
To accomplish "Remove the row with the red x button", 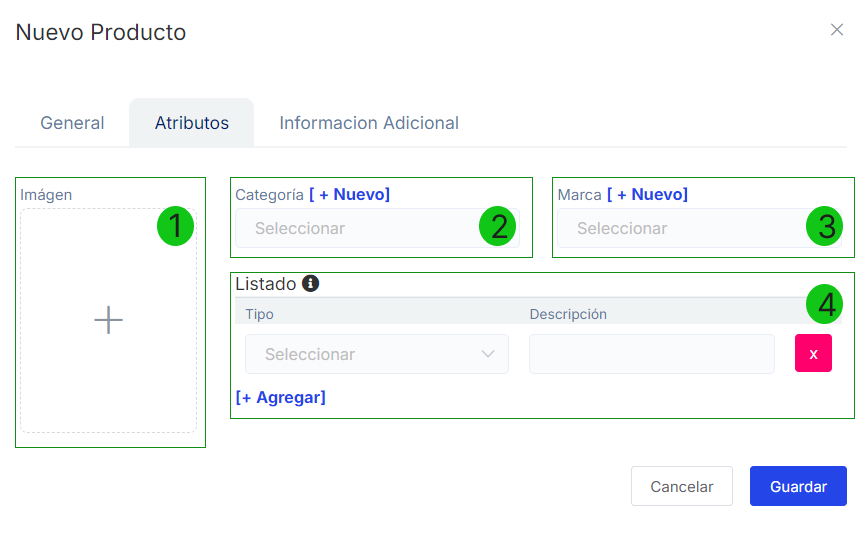I will [813, 354].
